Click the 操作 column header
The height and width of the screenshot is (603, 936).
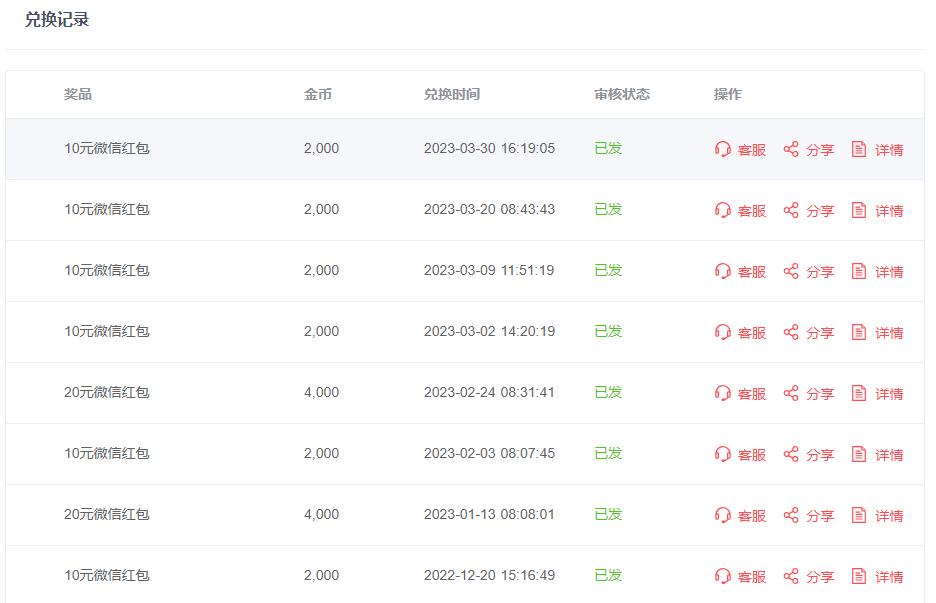728,94
